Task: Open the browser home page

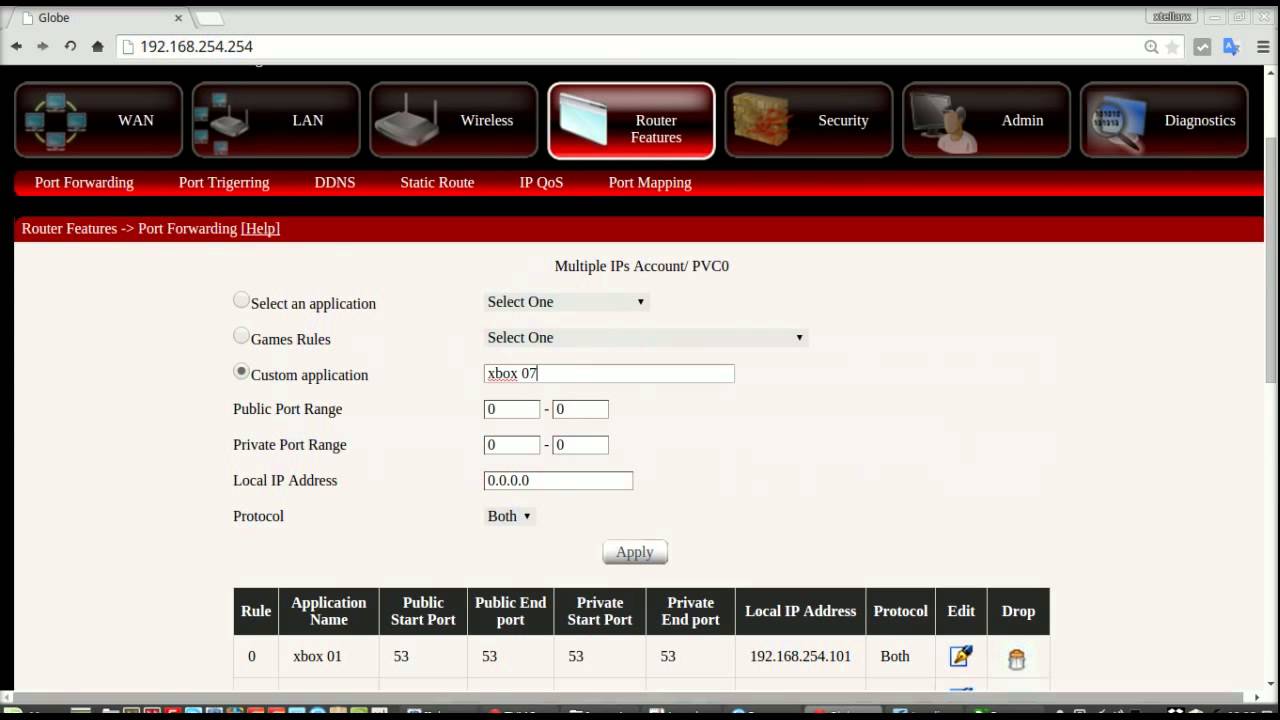Action: [97, 46]
